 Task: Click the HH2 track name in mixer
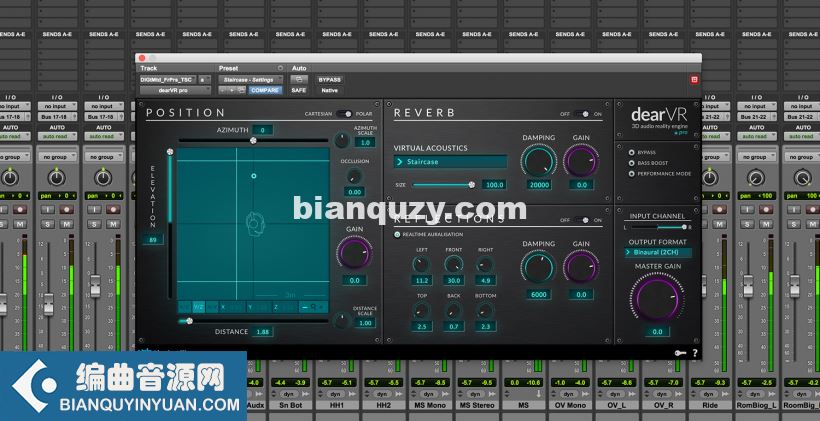coord(384,405)
